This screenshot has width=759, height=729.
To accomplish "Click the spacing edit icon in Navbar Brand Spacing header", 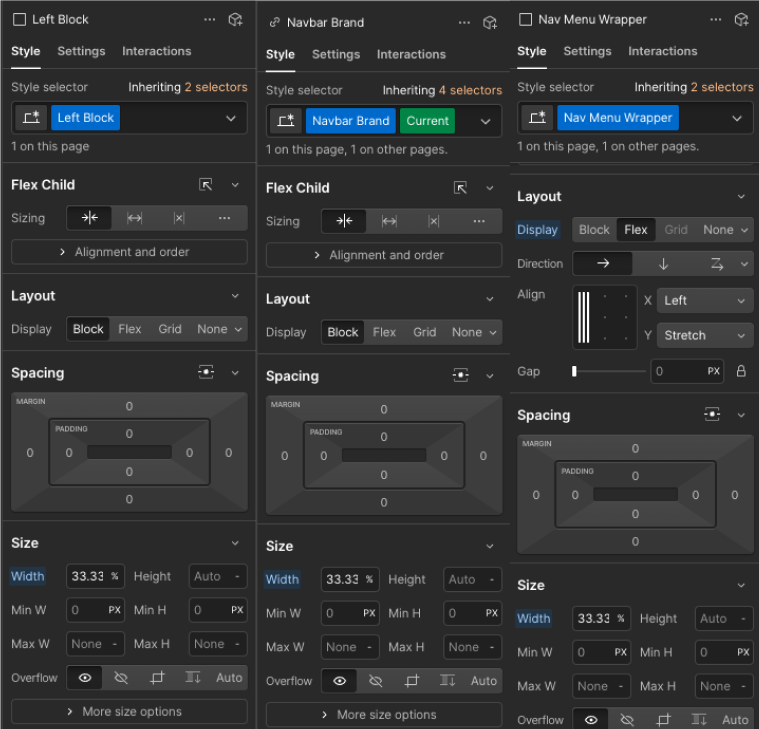I will click(461, 375).
